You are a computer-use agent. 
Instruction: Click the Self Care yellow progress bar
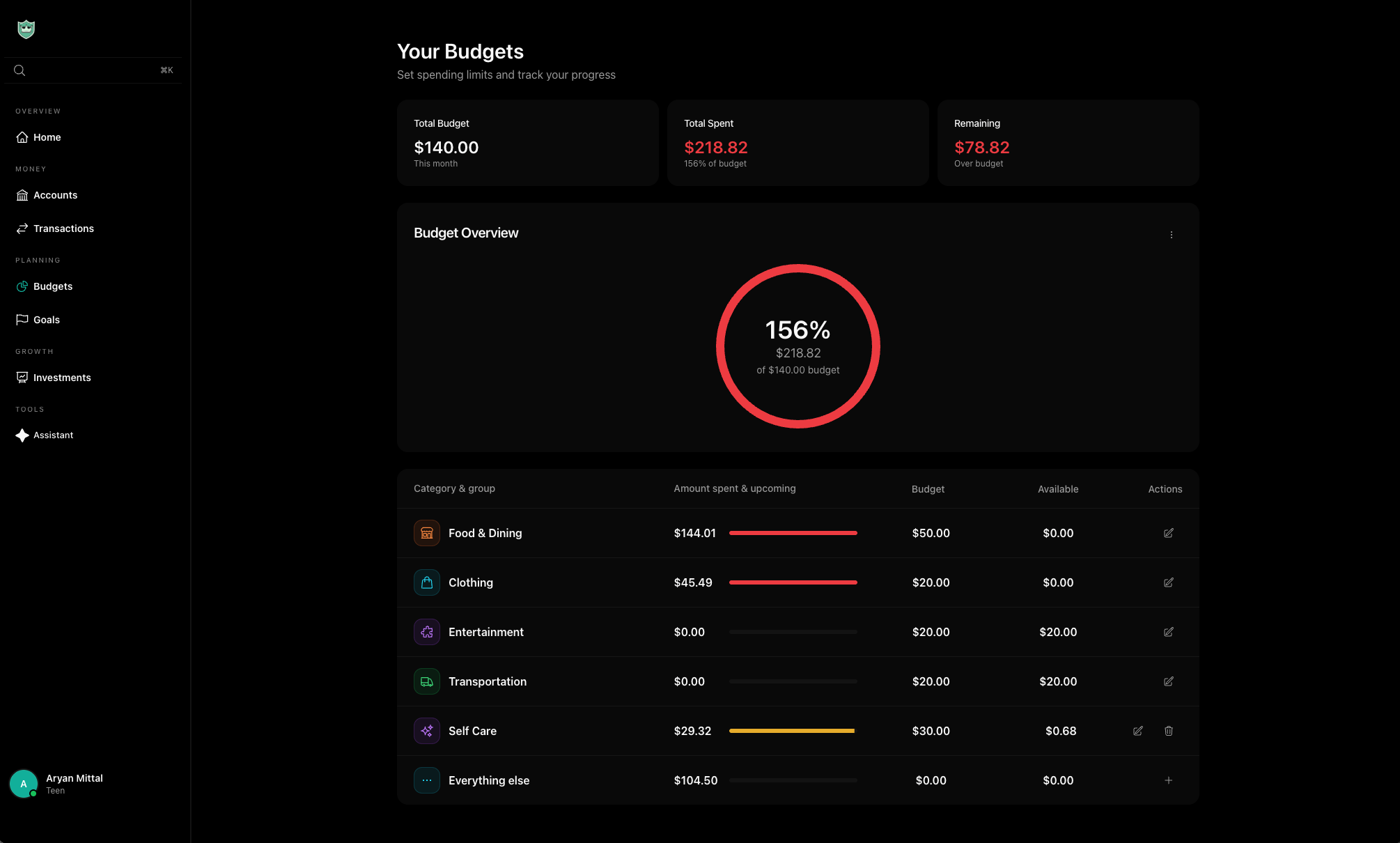point(791,731)
